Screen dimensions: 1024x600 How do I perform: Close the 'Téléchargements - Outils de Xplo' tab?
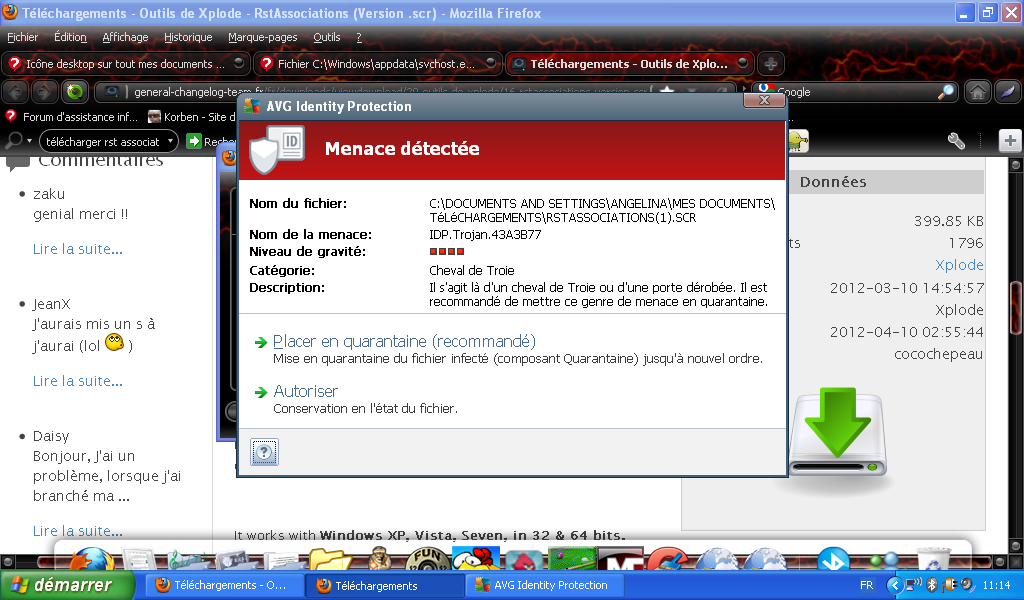(743, 63)
